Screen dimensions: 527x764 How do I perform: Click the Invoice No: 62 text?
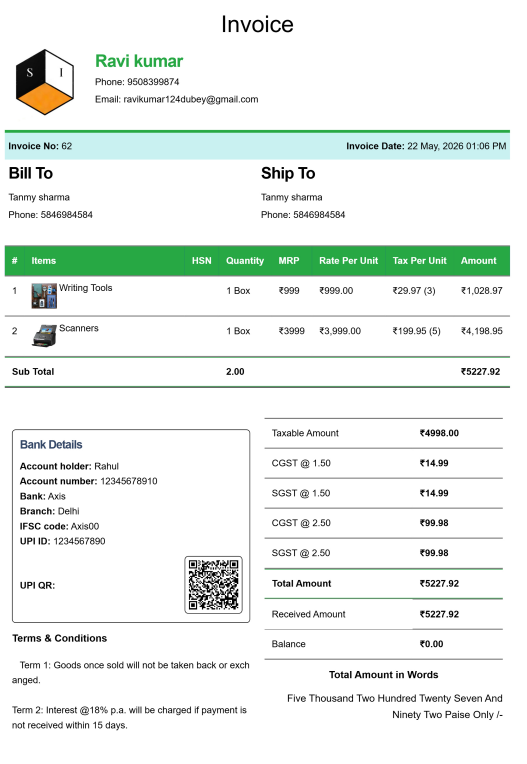click(40, 146)
